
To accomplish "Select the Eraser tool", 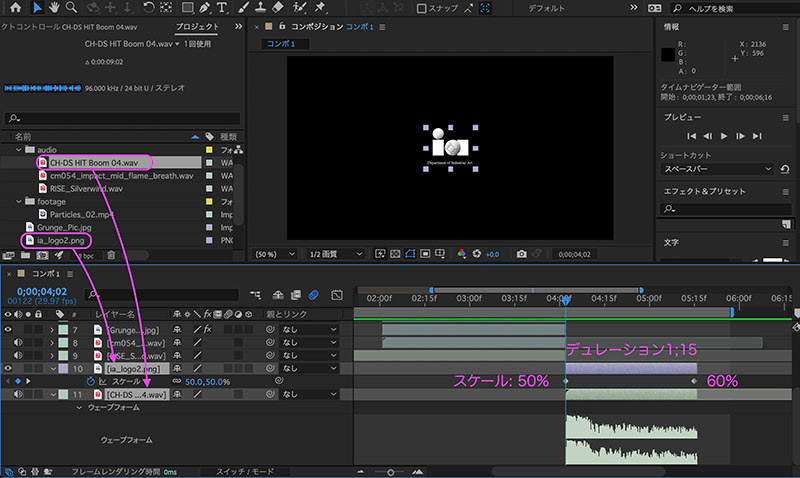I will click(x=277, y=7).
